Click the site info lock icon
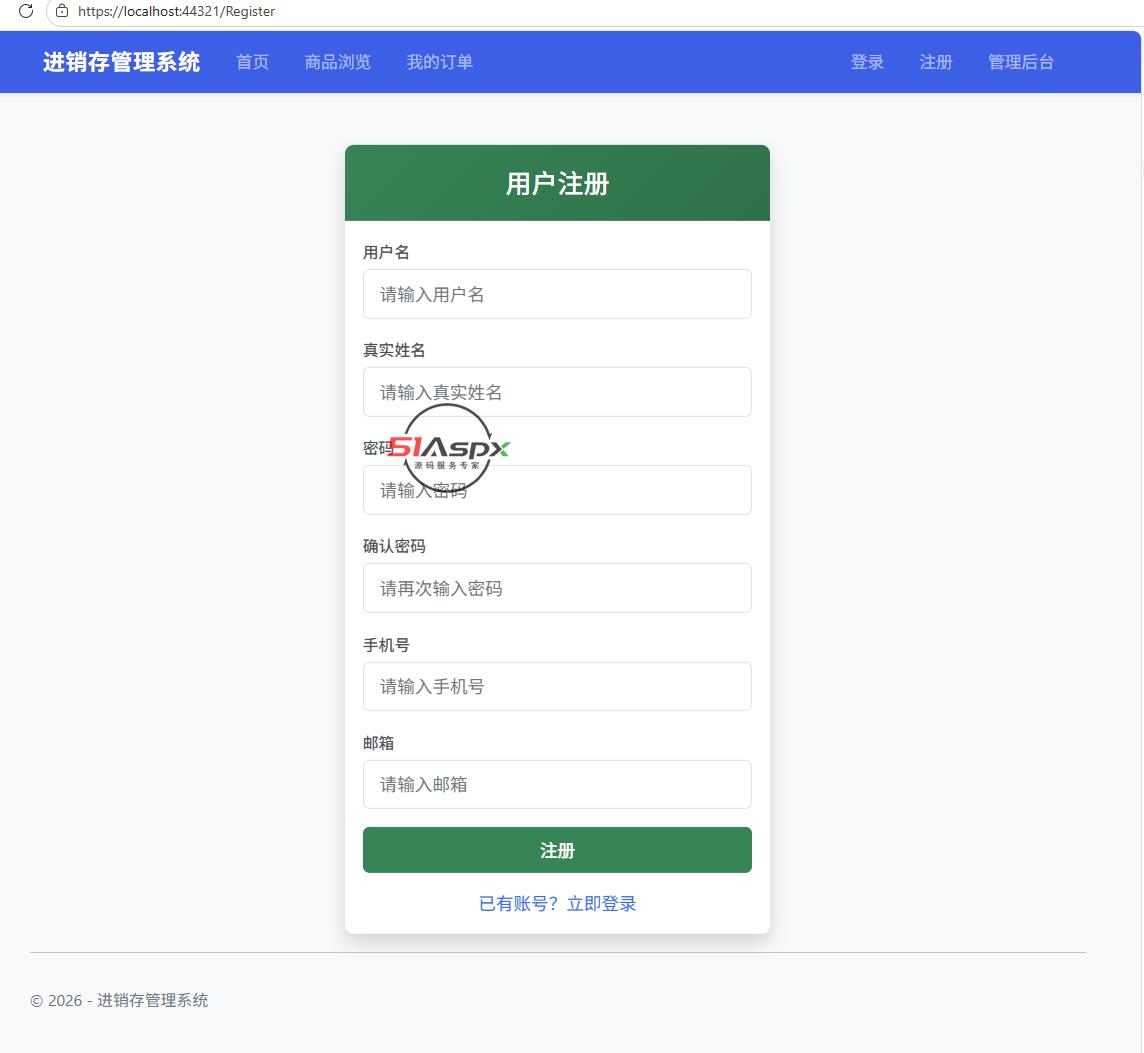Image resolution: width=1144 pixels, height=1053 pixels. pos(62,11)
